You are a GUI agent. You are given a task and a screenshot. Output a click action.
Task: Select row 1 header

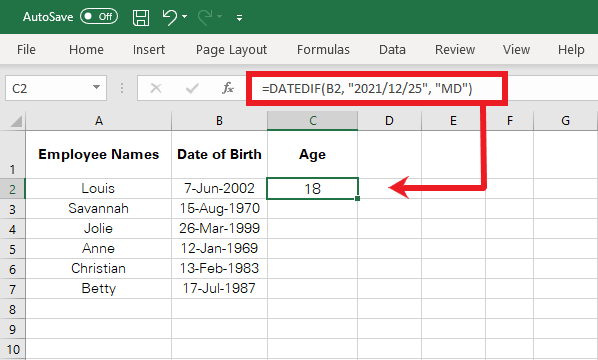13,154
